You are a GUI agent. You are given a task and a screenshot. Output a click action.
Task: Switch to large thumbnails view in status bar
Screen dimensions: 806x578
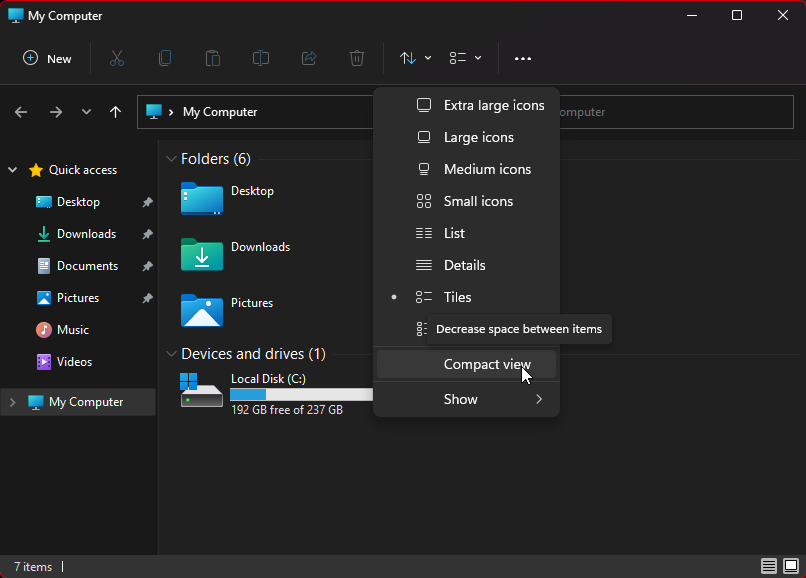791,566
